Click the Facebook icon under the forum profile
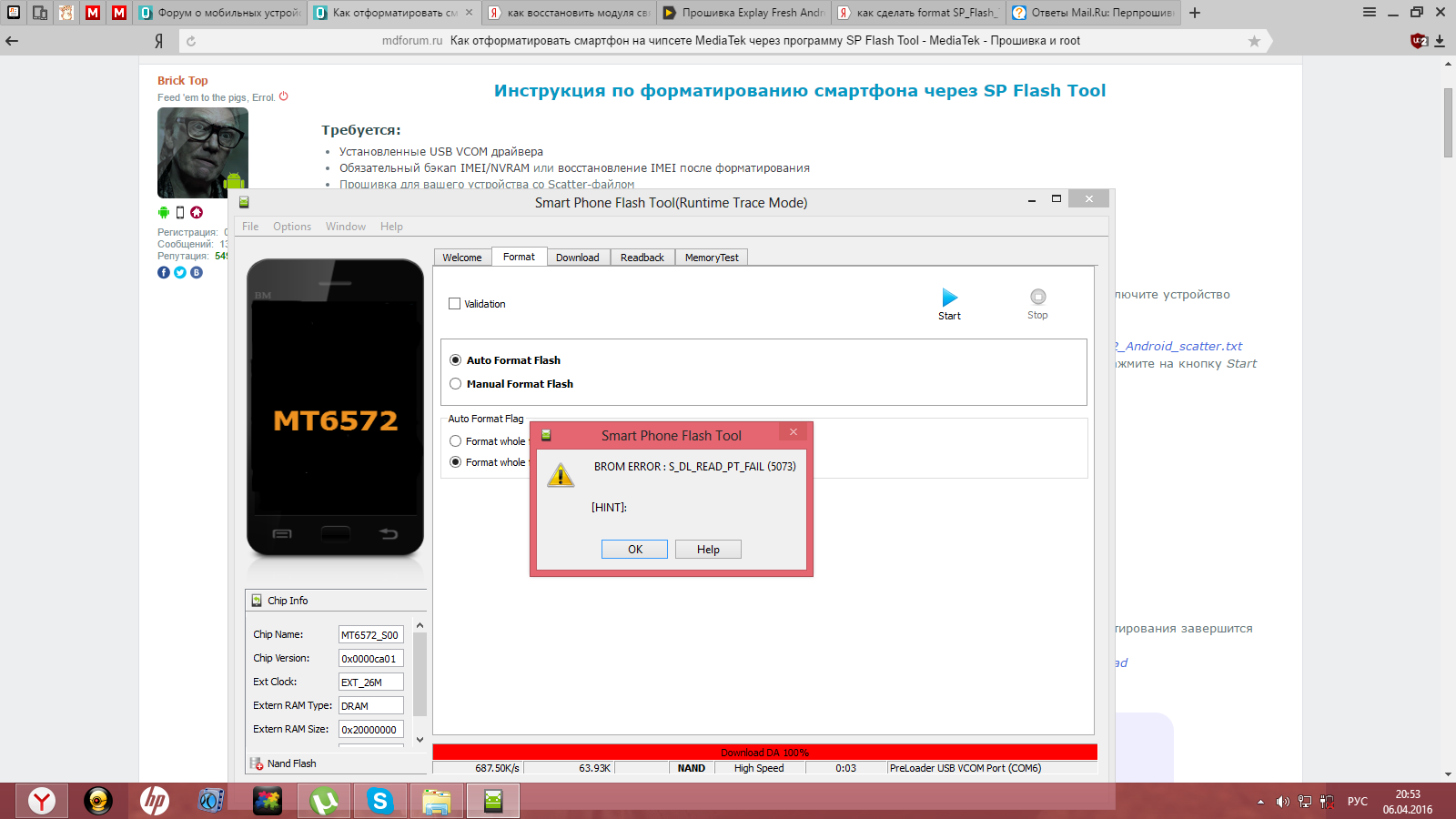This screenshot has height=819, width=1456. (x=164, y=272)
